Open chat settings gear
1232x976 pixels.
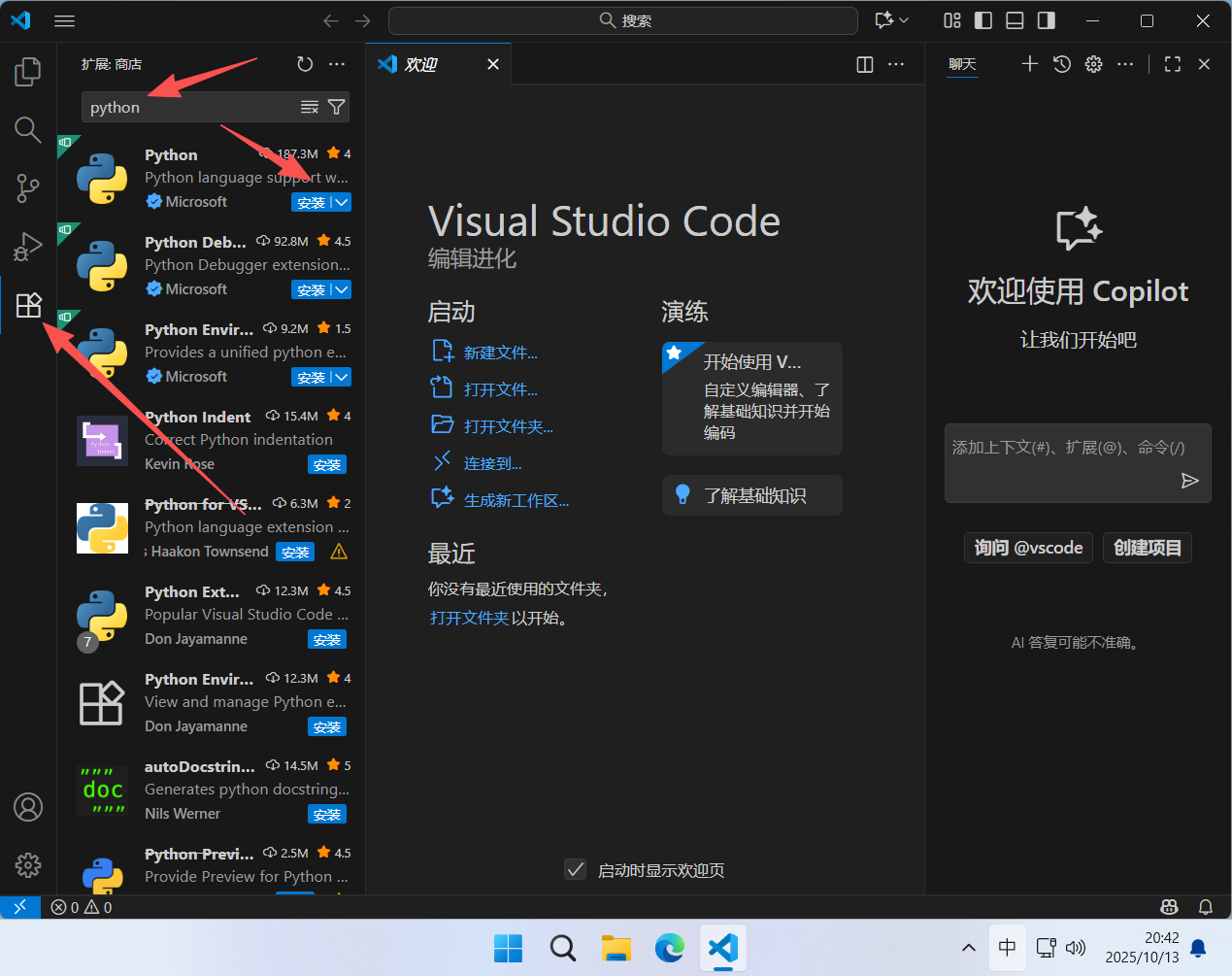(1093, 64)
